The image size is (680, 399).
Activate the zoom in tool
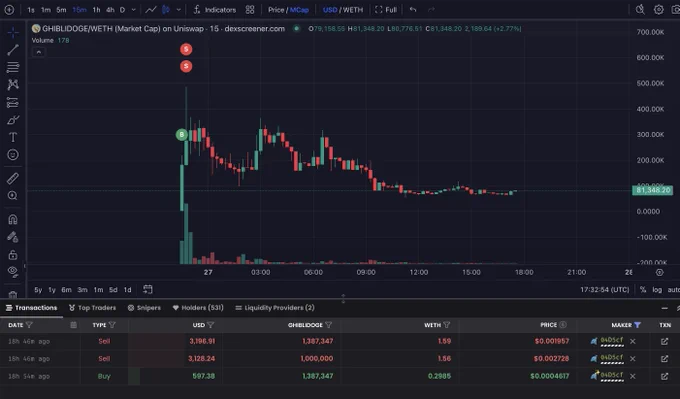(13, 196)
